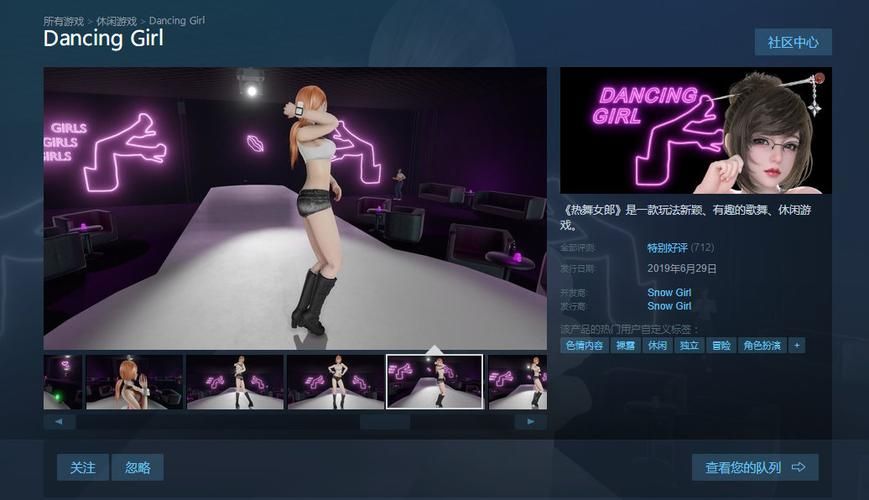Viewport: 869px width, 500px height.
Task: Go to 所有游戏 in the breadcrumb
Action: 64,20
